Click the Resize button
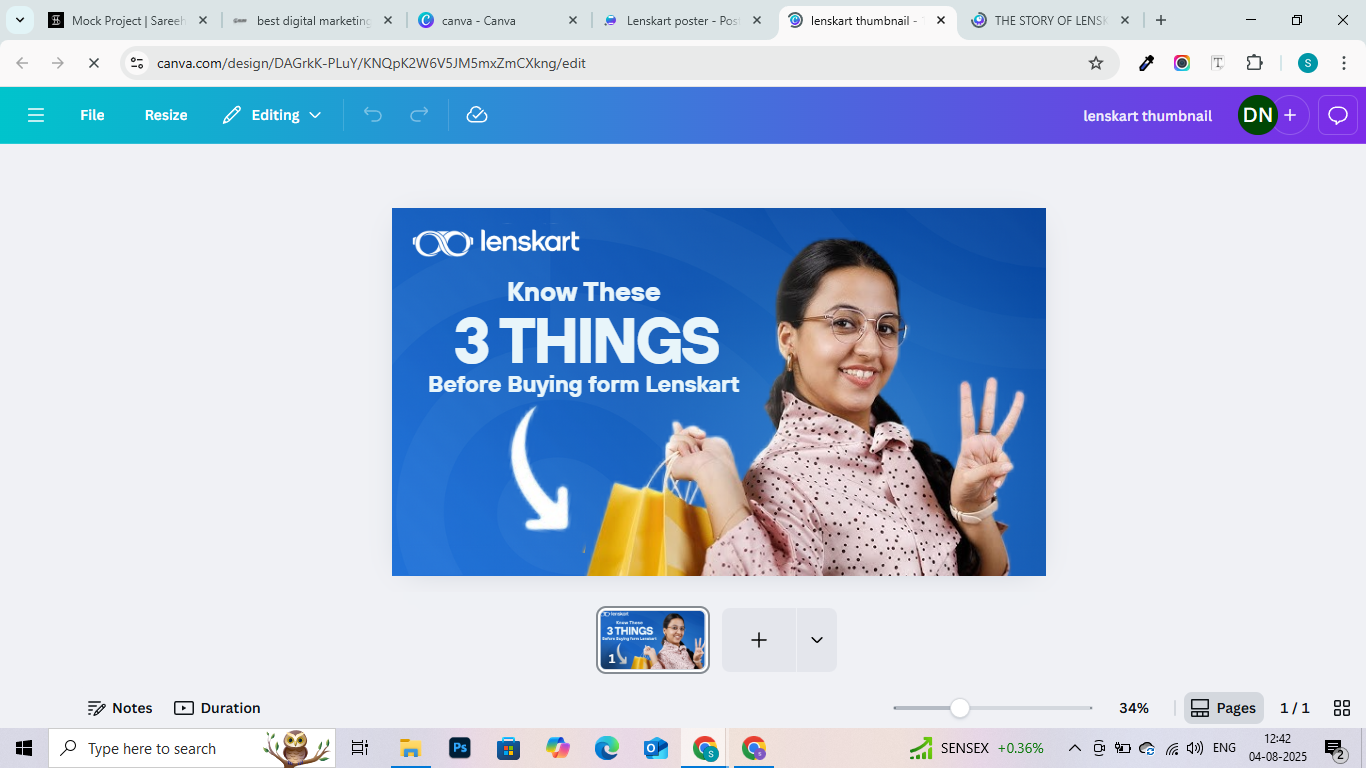 pos(166,115)
